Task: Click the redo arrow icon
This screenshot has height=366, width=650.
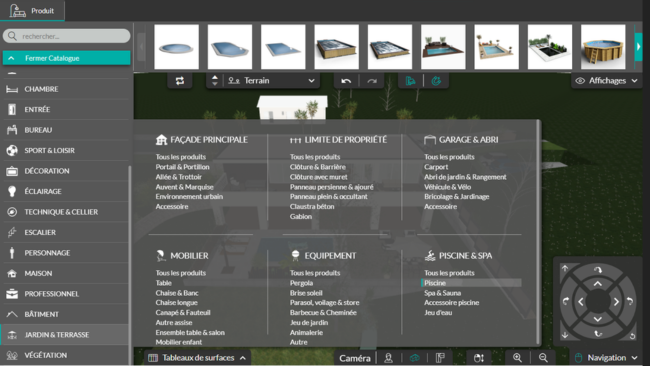Action: pos(372,81)
